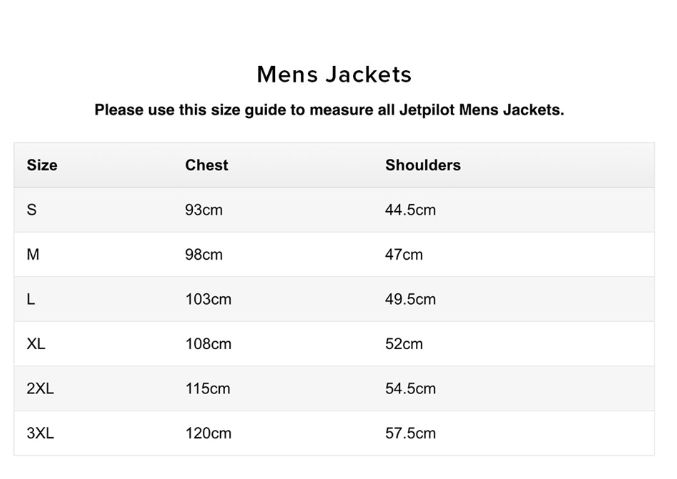Click the 93cm chest value

204,210
